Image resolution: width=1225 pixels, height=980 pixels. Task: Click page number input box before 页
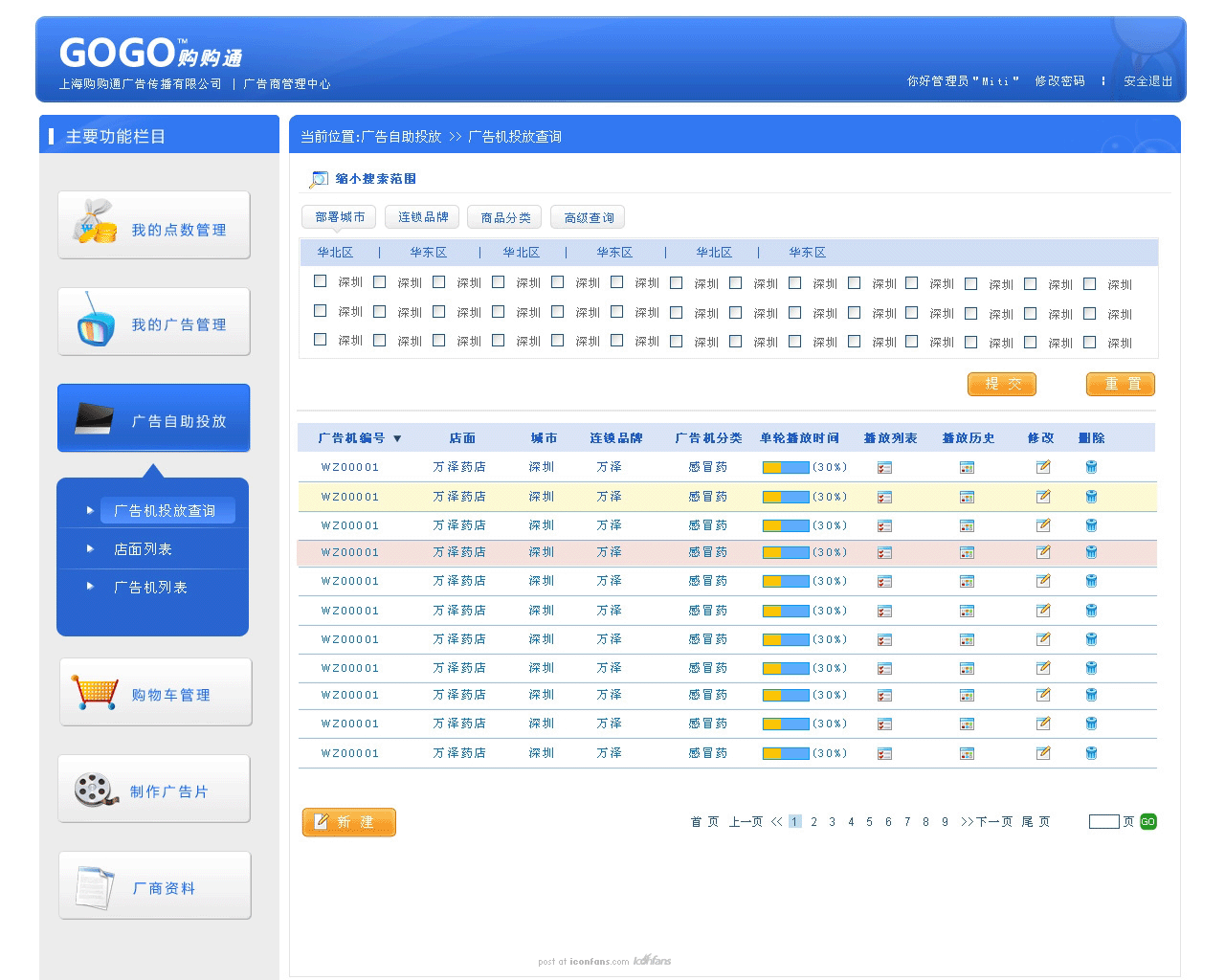pos(1103,821)
